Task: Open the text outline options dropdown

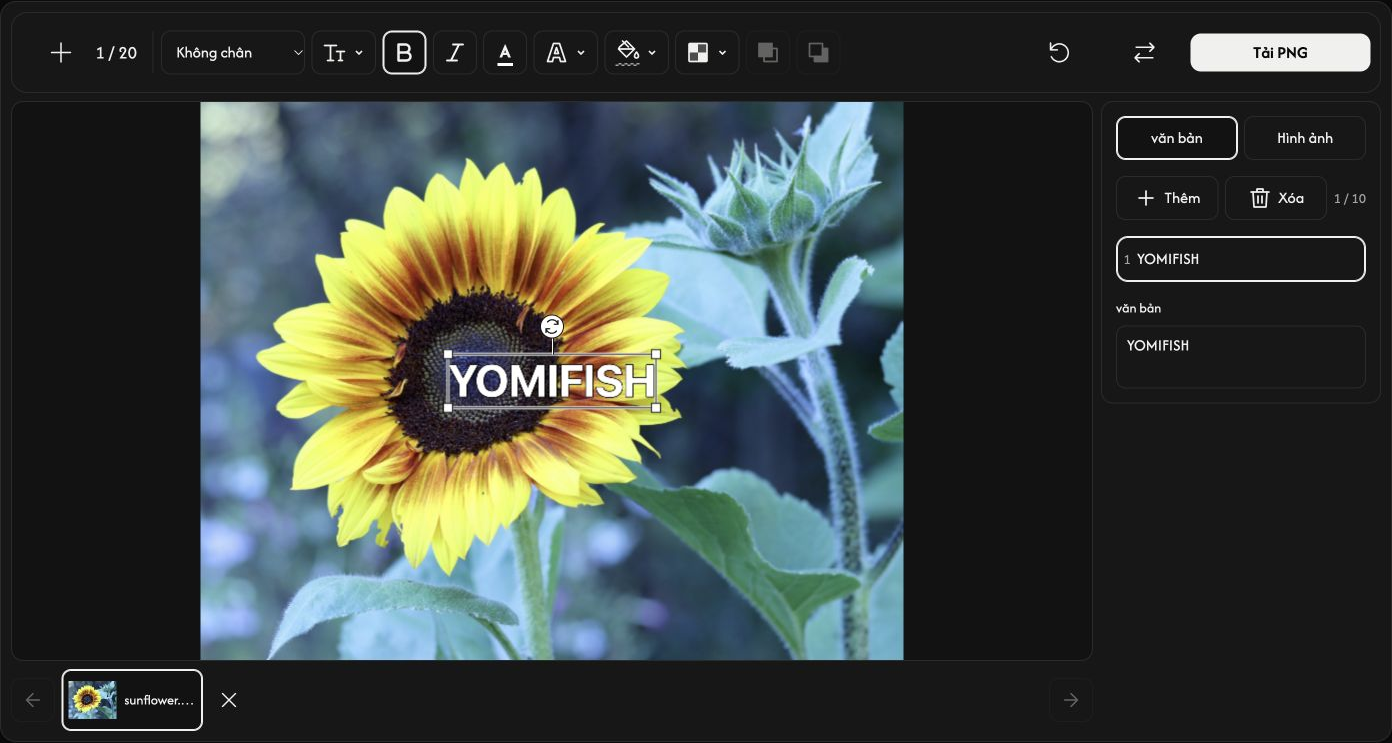Action: click(x=566, y=53)
